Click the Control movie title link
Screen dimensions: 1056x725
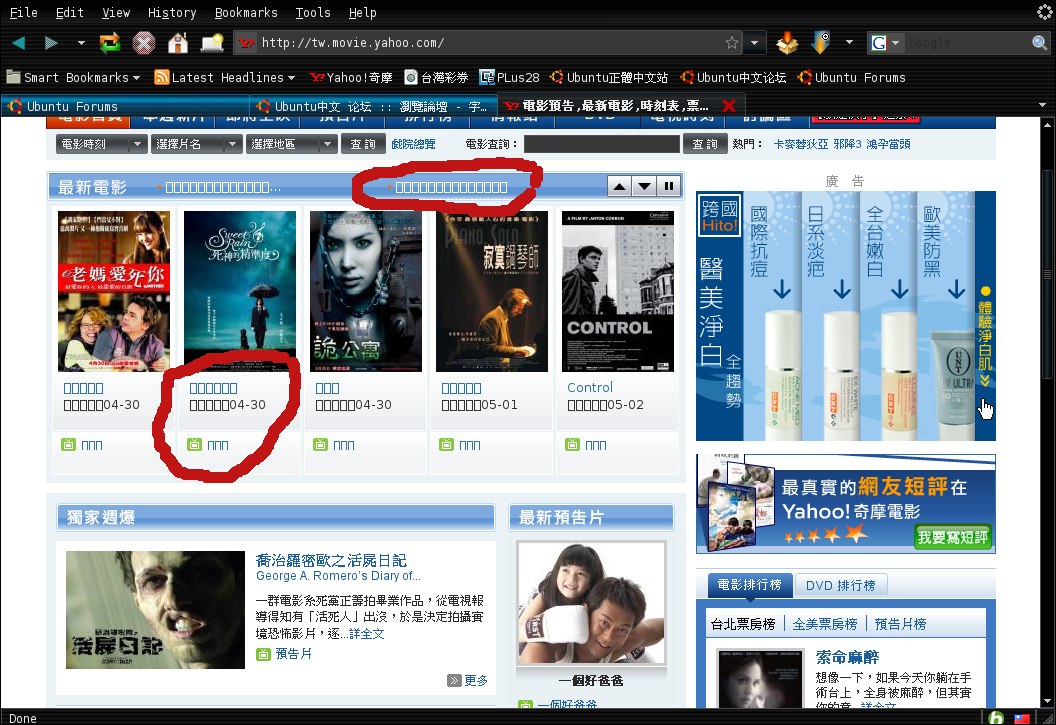[590, 387]
